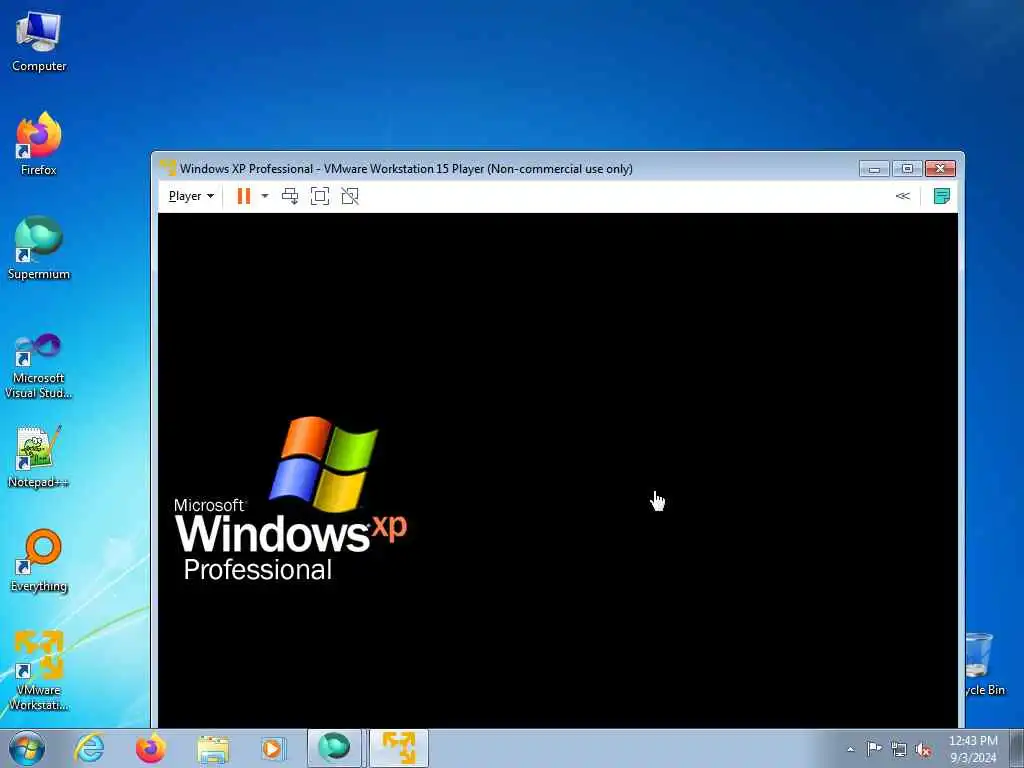1024x768 pixels.
Task: Select the VMware Workstation desktop shortcut
Action: (x=39, y=671)
